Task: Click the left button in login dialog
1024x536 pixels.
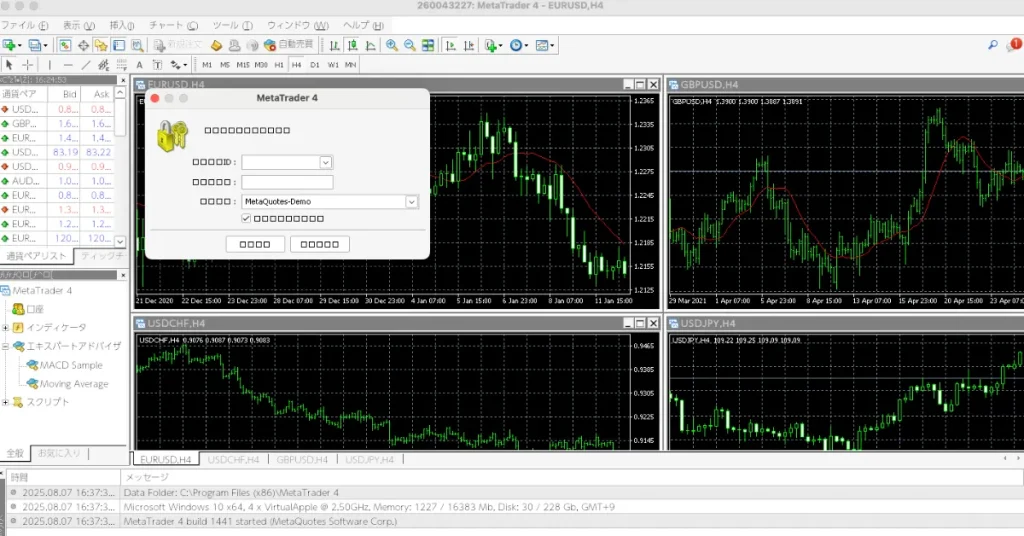Action: point(255,244)
